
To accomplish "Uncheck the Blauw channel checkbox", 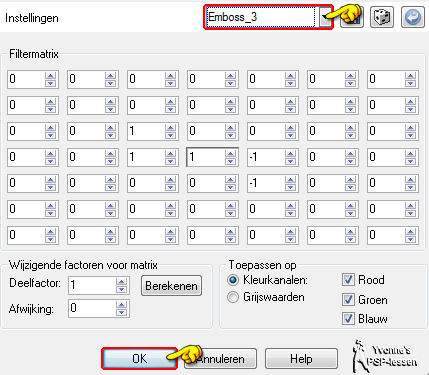I will click(348, 319).
